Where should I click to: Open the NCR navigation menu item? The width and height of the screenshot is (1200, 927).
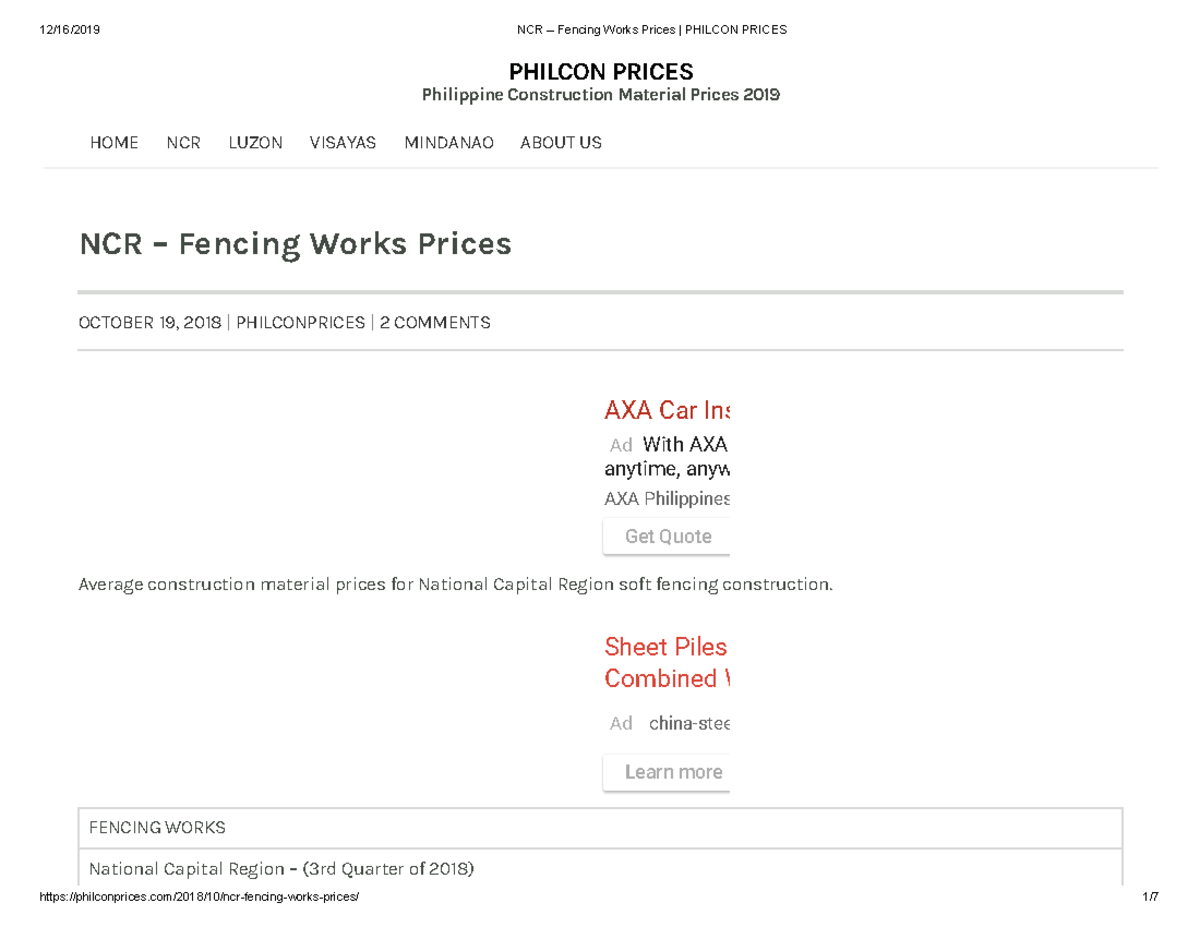[x=184, y=143]
